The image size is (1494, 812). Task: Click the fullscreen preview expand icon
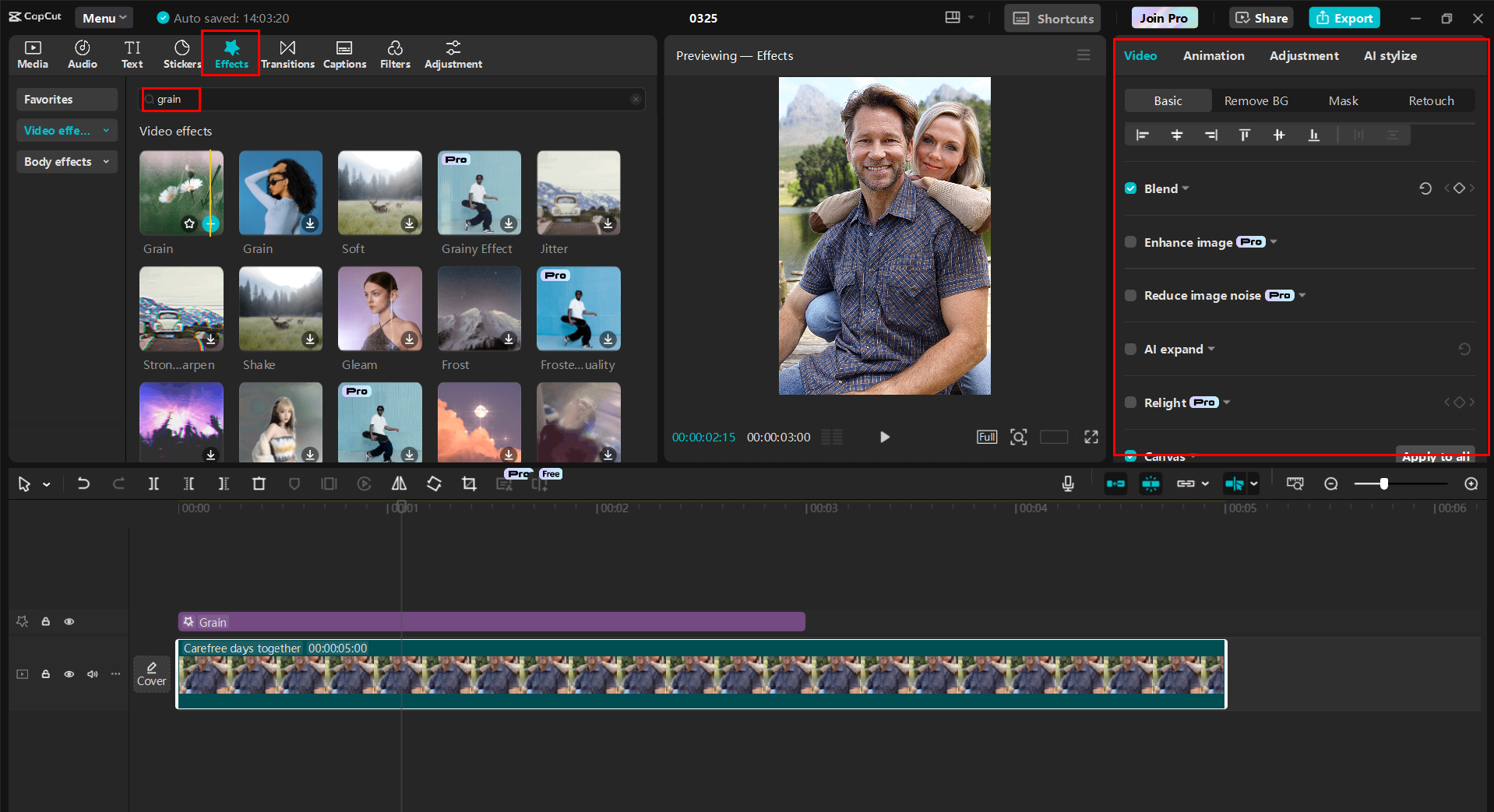click(x=1091, y=437)
